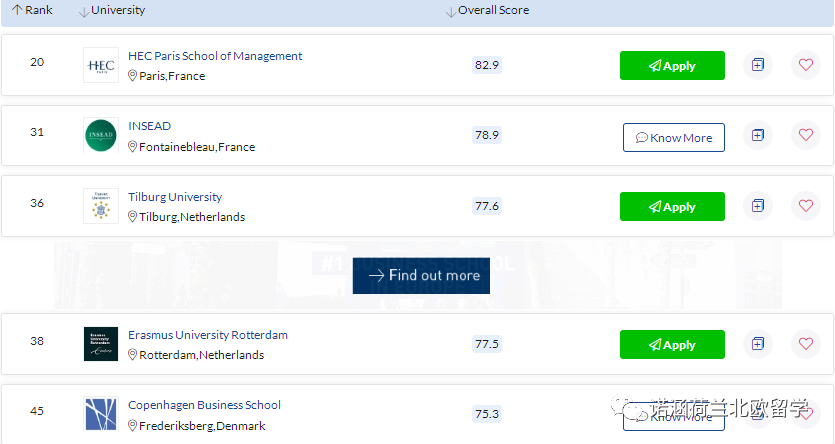Click the Find out more banner
The height and width of the screenshot is (444, 835).
coord(421,275)
